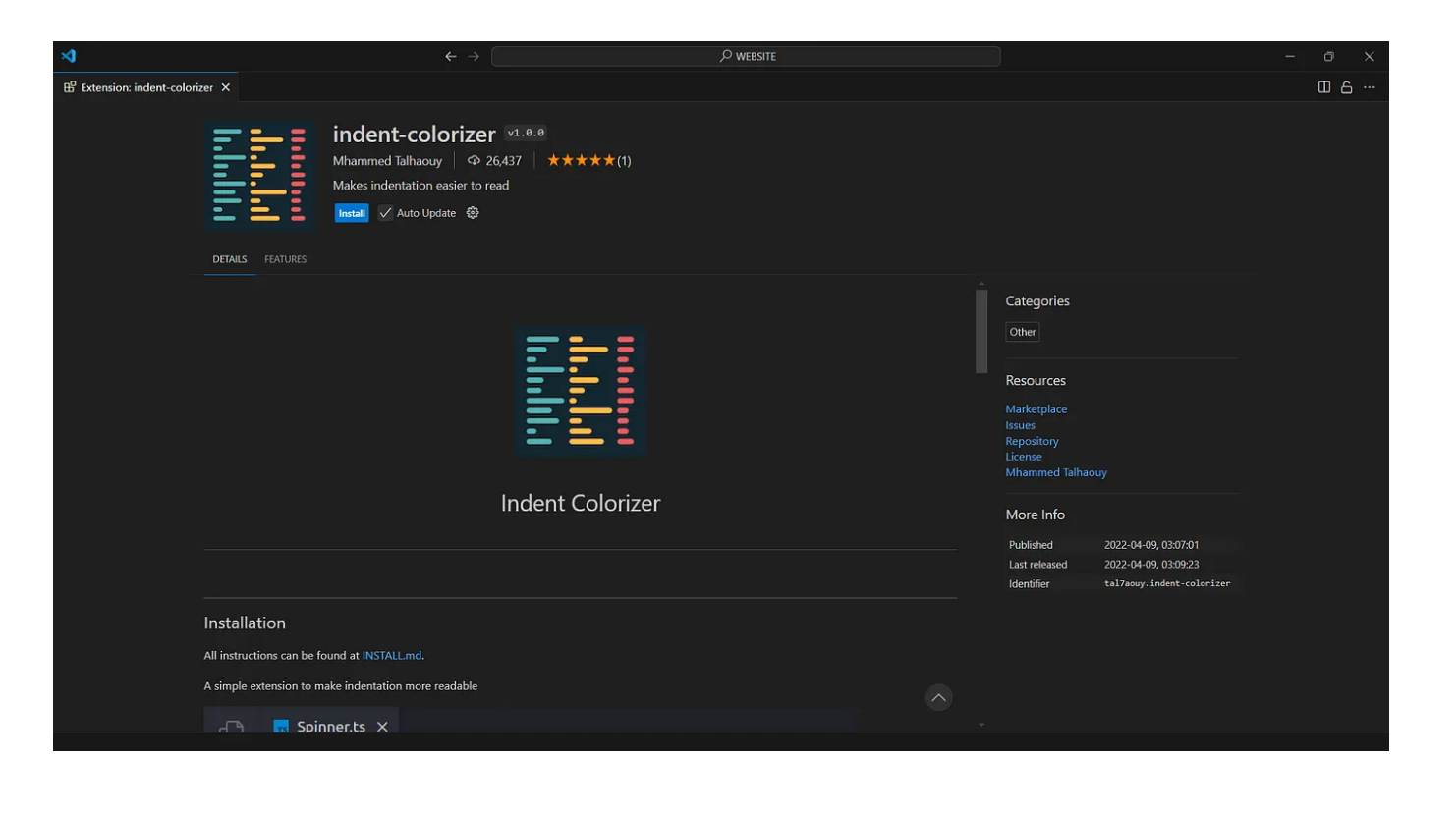The height and width of the screenshot is (813, 1456).
Task: Click the indent-colorizer extension logo in the header
Action: [x=260, y=175]
